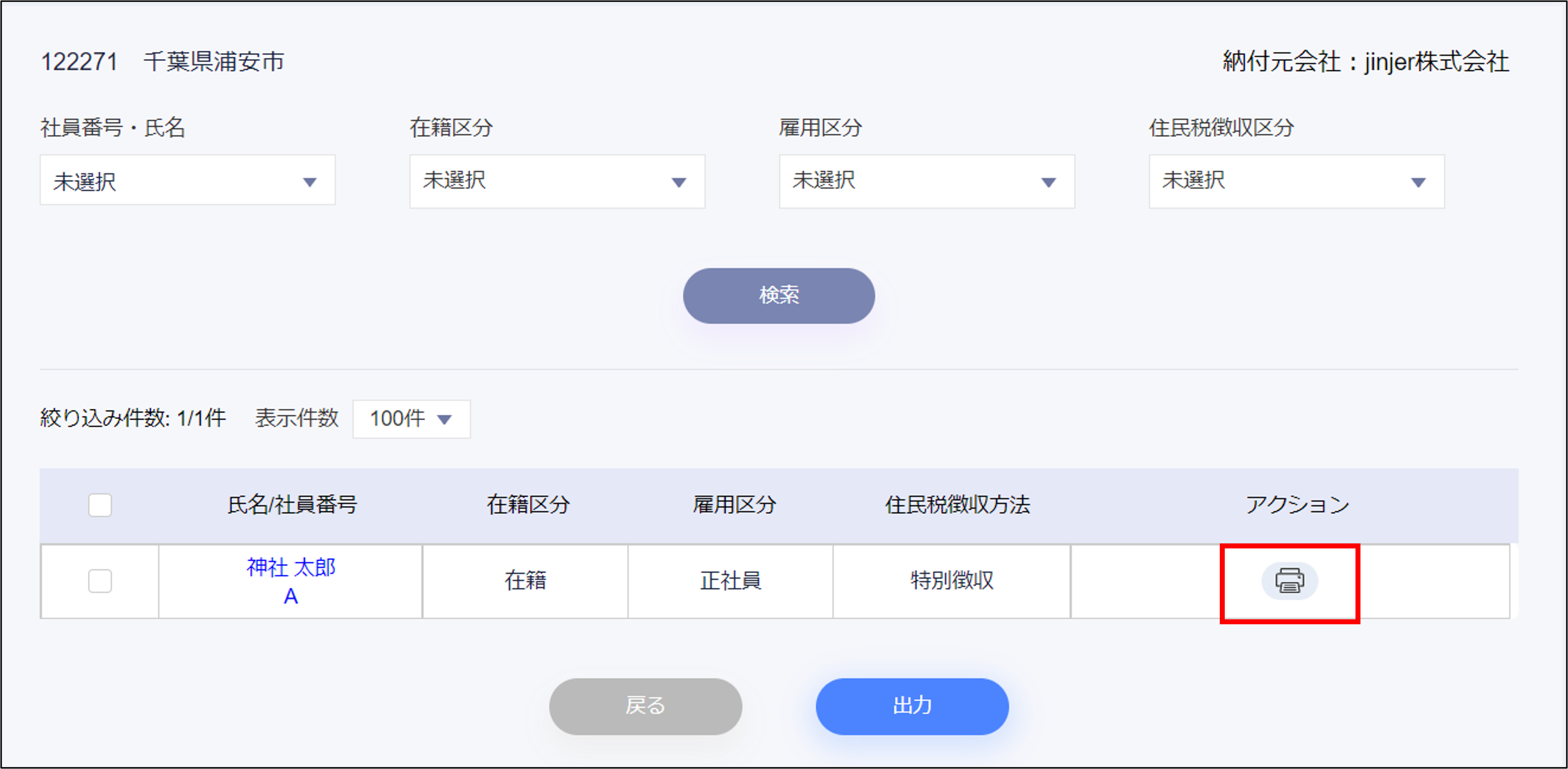This screenshot has height=769, width=1568.
Task: Click the 在籍区分 table column header
Action: pyautogui.click(x=528, y=505)
